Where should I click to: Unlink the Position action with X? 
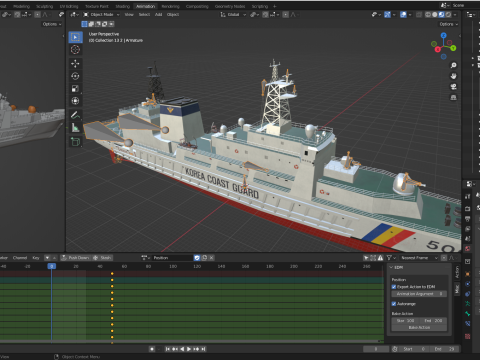coord(211,258)
